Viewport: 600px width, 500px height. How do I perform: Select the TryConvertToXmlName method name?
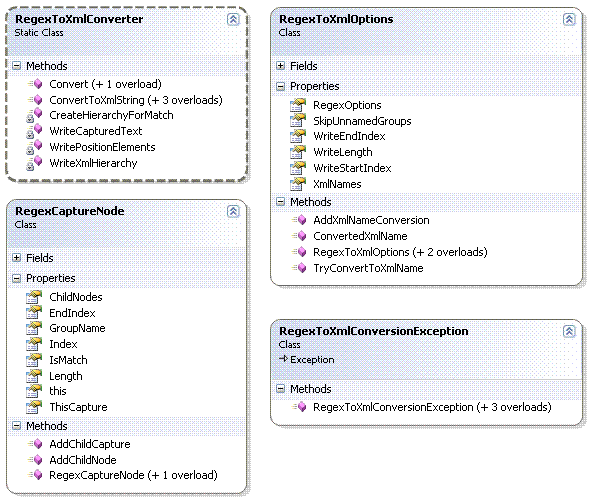368,268
